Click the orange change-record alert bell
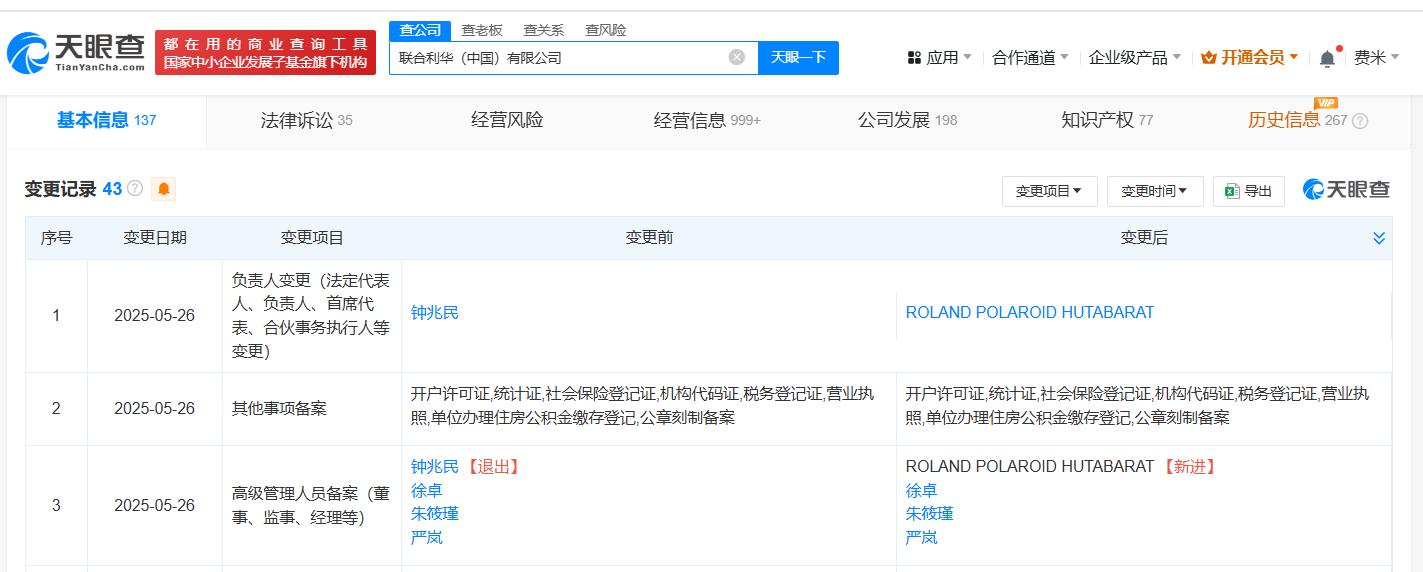Screen dimensions: 1423x572 coord(163,189)
